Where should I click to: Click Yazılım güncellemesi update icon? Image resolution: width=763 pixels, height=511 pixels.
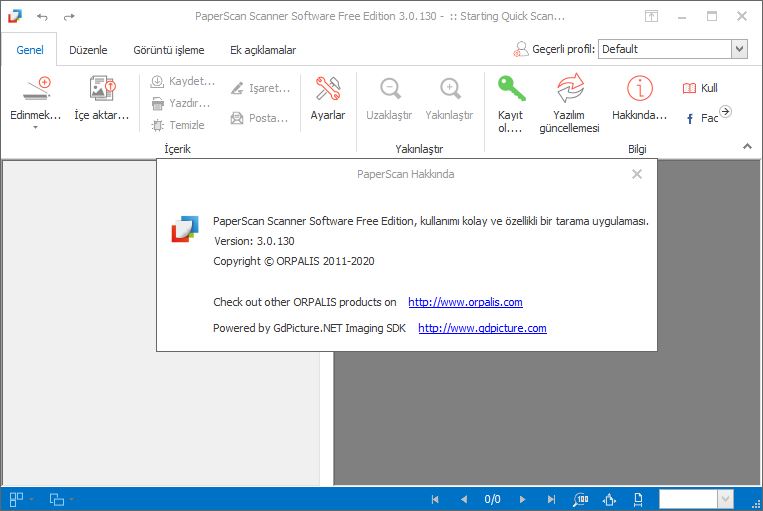[570, 88]
